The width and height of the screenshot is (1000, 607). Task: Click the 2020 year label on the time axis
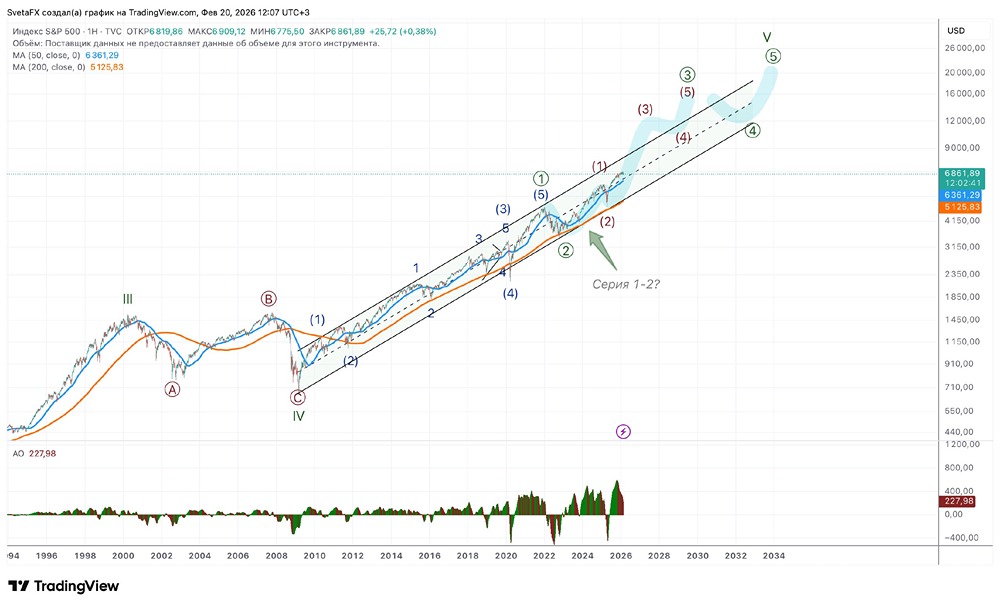tap(506, 555)
